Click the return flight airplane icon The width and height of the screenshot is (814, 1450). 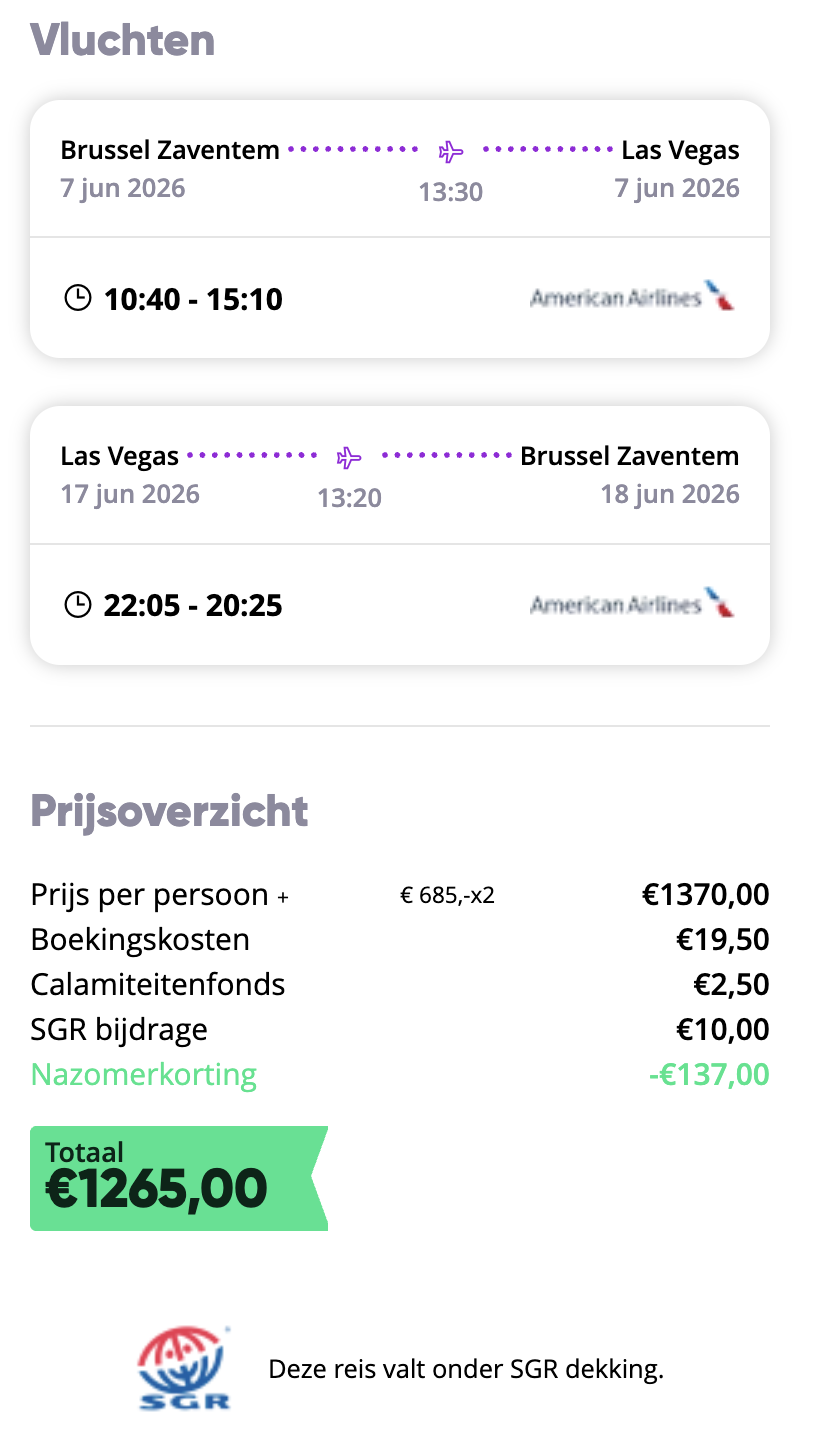349,458
